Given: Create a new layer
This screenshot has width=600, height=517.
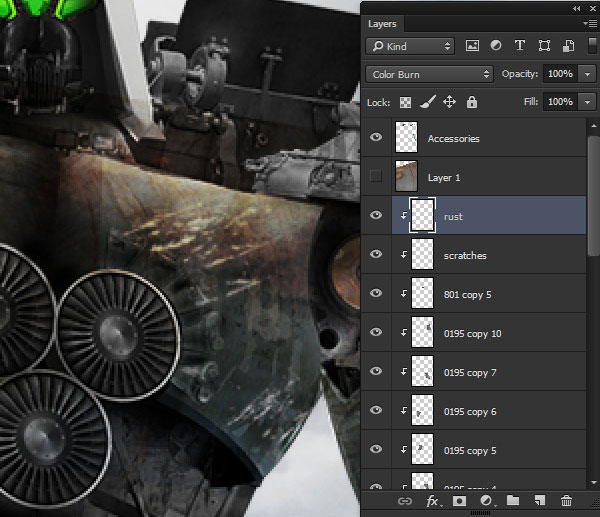Looking at the screenshot, I should (540, 501).
